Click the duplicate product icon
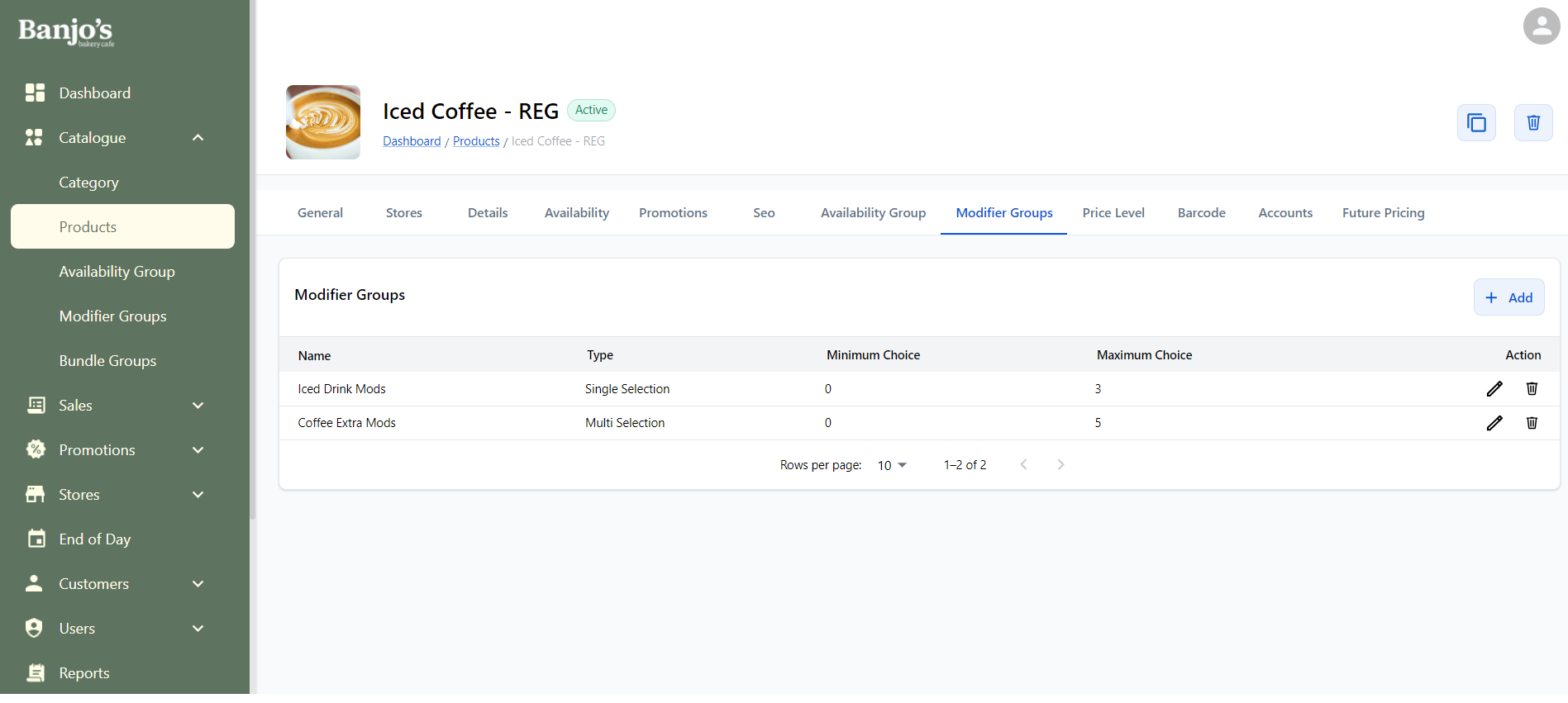 [1475, 123]
